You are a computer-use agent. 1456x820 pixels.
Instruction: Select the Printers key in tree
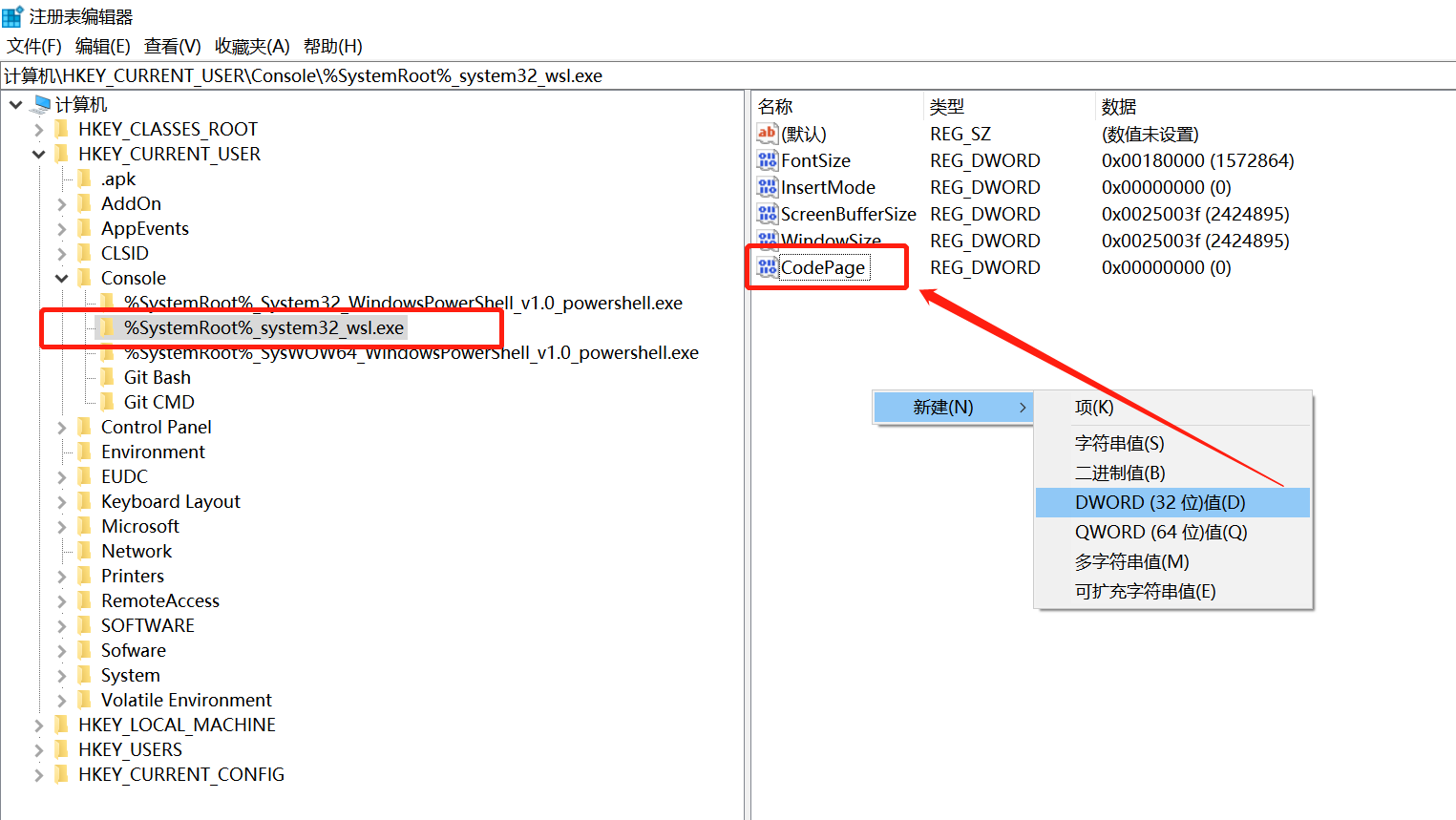coord(133,576)
